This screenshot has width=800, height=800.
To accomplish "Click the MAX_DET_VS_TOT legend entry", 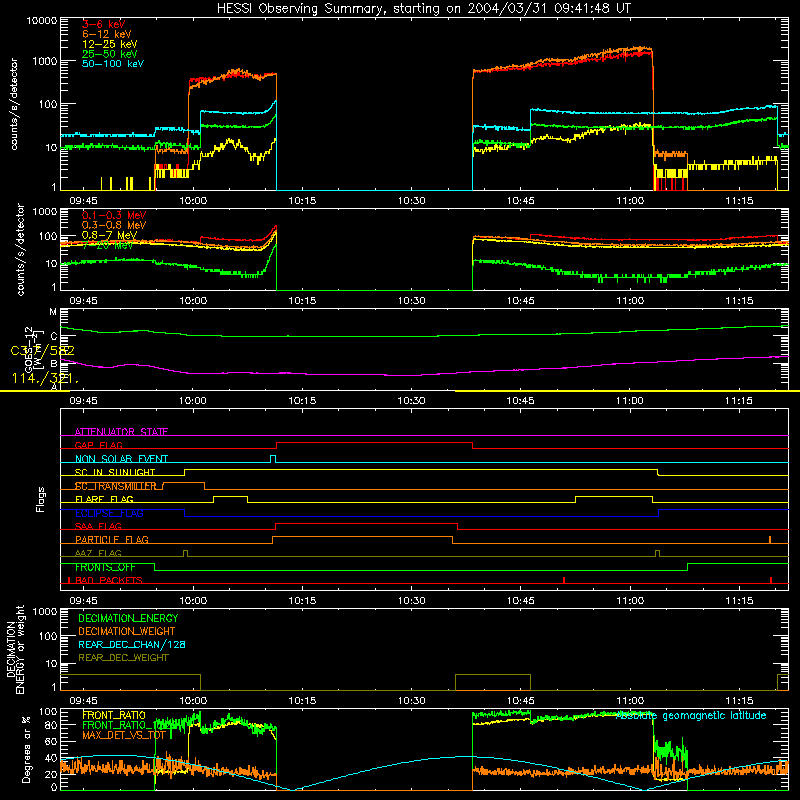I will 124,735.
